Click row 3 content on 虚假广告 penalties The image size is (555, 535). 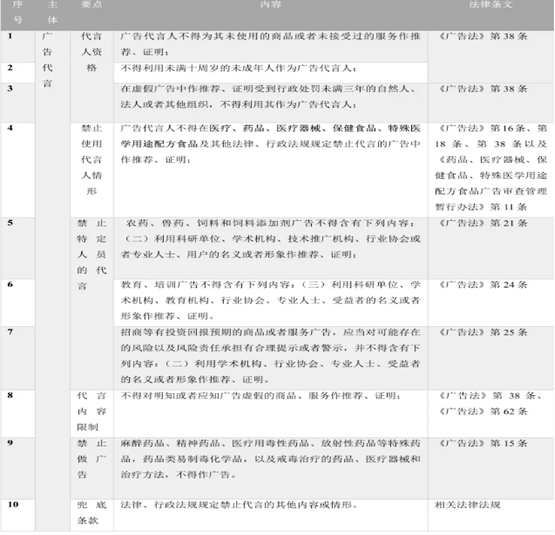point(270,96)
